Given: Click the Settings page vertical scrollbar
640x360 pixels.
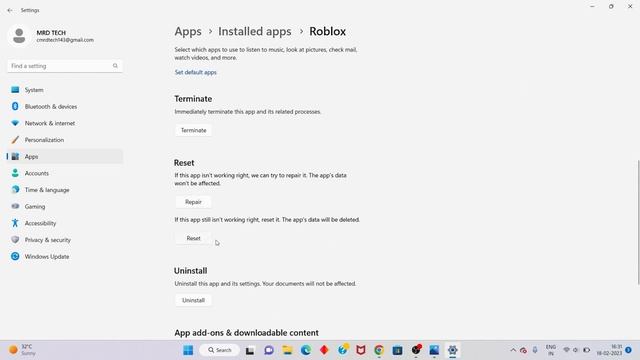Looking at the screenshot, I should coord(638,222).
